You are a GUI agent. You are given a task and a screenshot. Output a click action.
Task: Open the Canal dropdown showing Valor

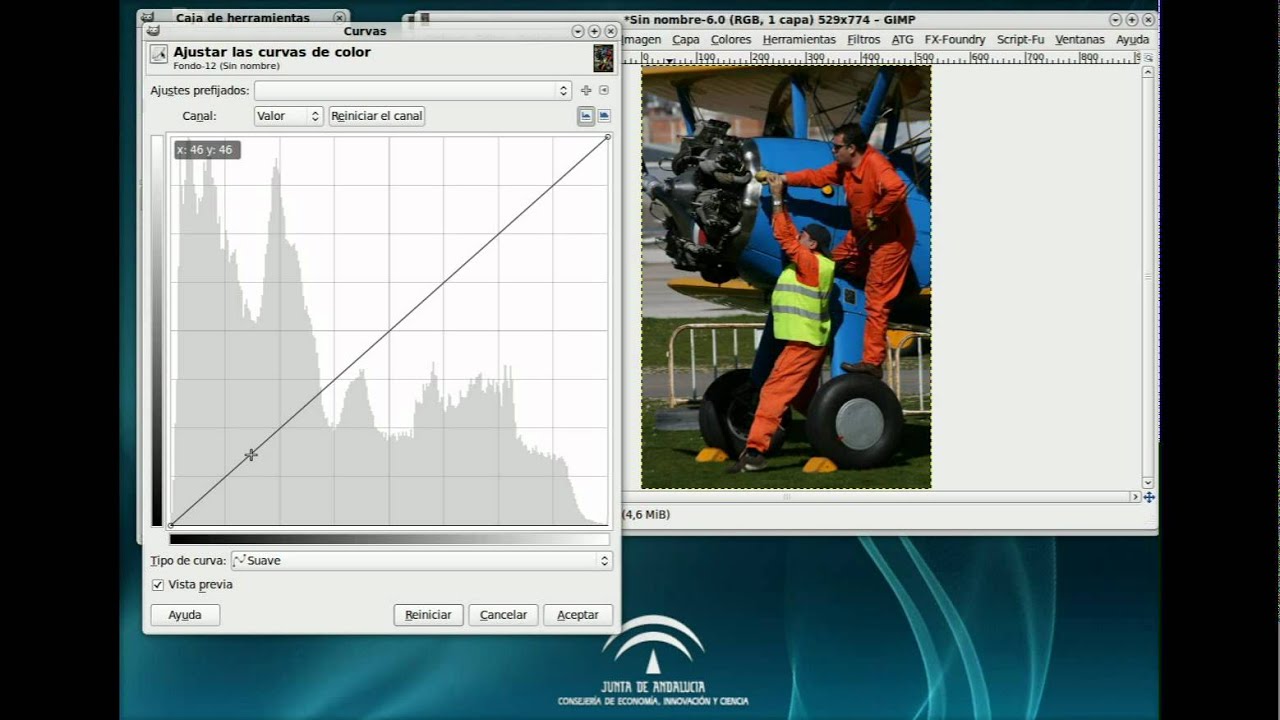point(287,116)
